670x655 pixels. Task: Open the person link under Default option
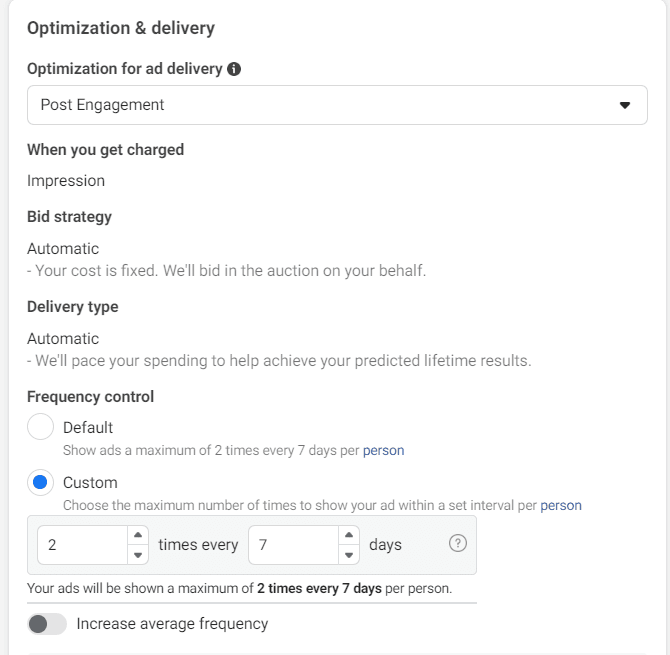click(383, 451)
